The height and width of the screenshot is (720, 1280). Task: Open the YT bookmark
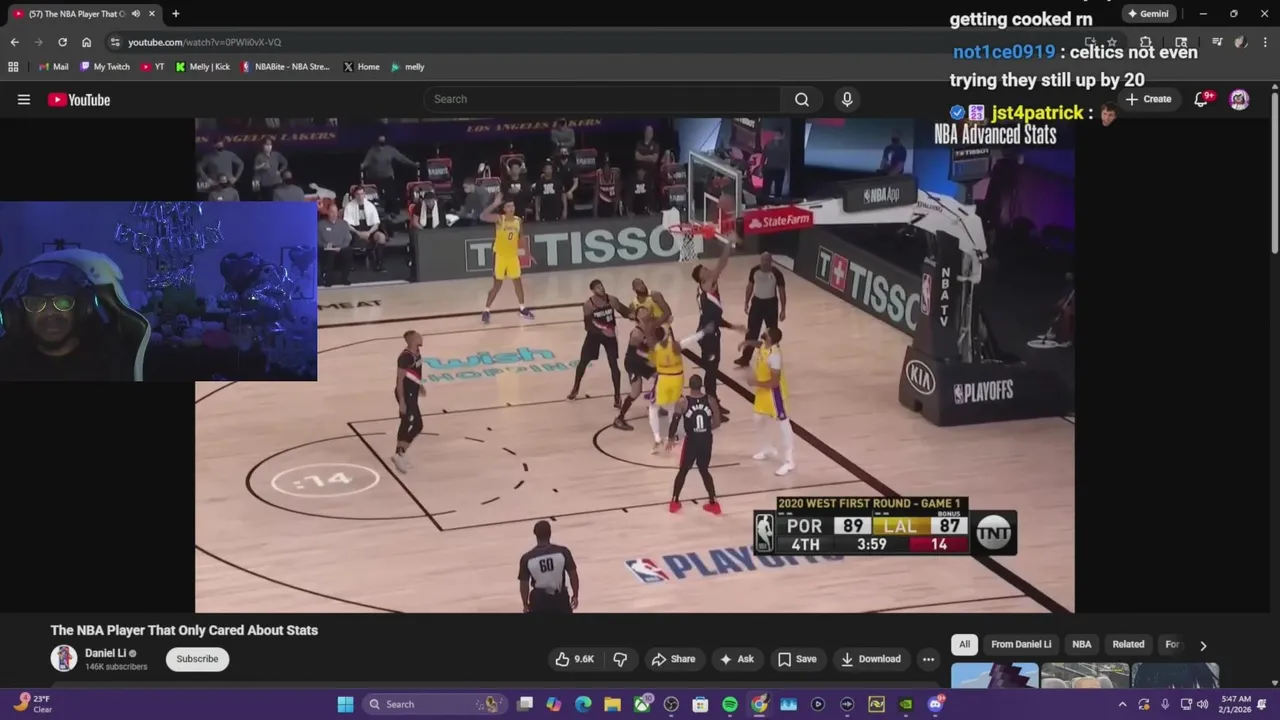pos(153,67)
